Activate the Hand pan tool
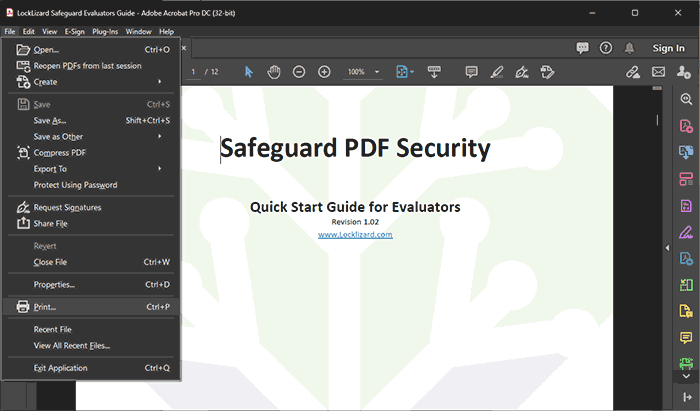The width and height of the screenshot is (700, 411). [x=274, y=72]
